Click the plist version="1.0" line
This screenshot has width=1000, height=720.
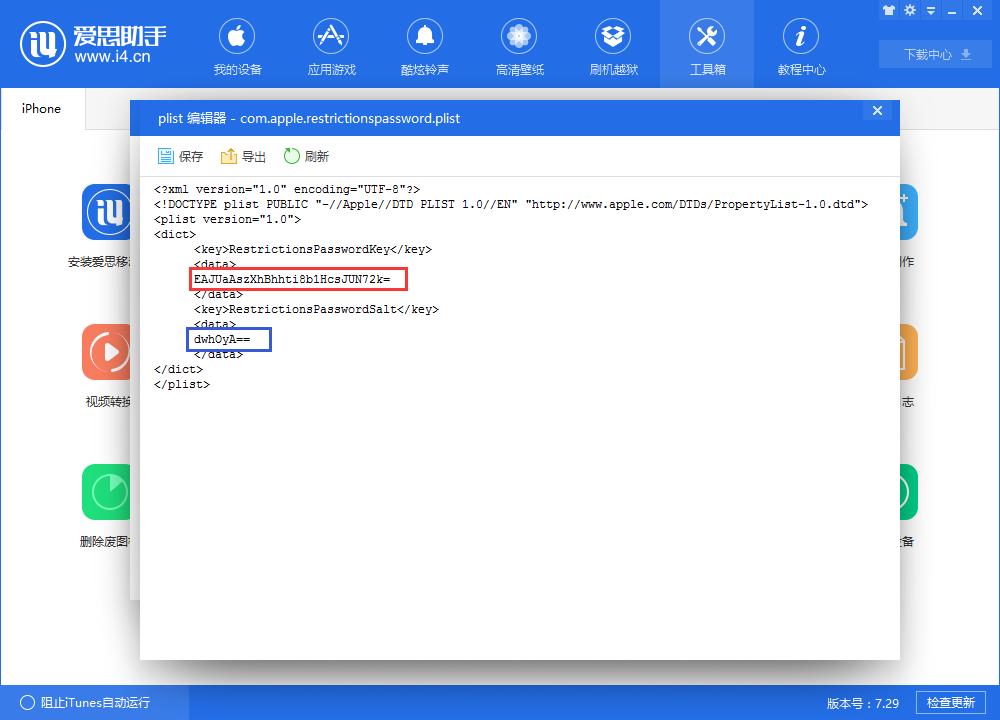[227, 219]
